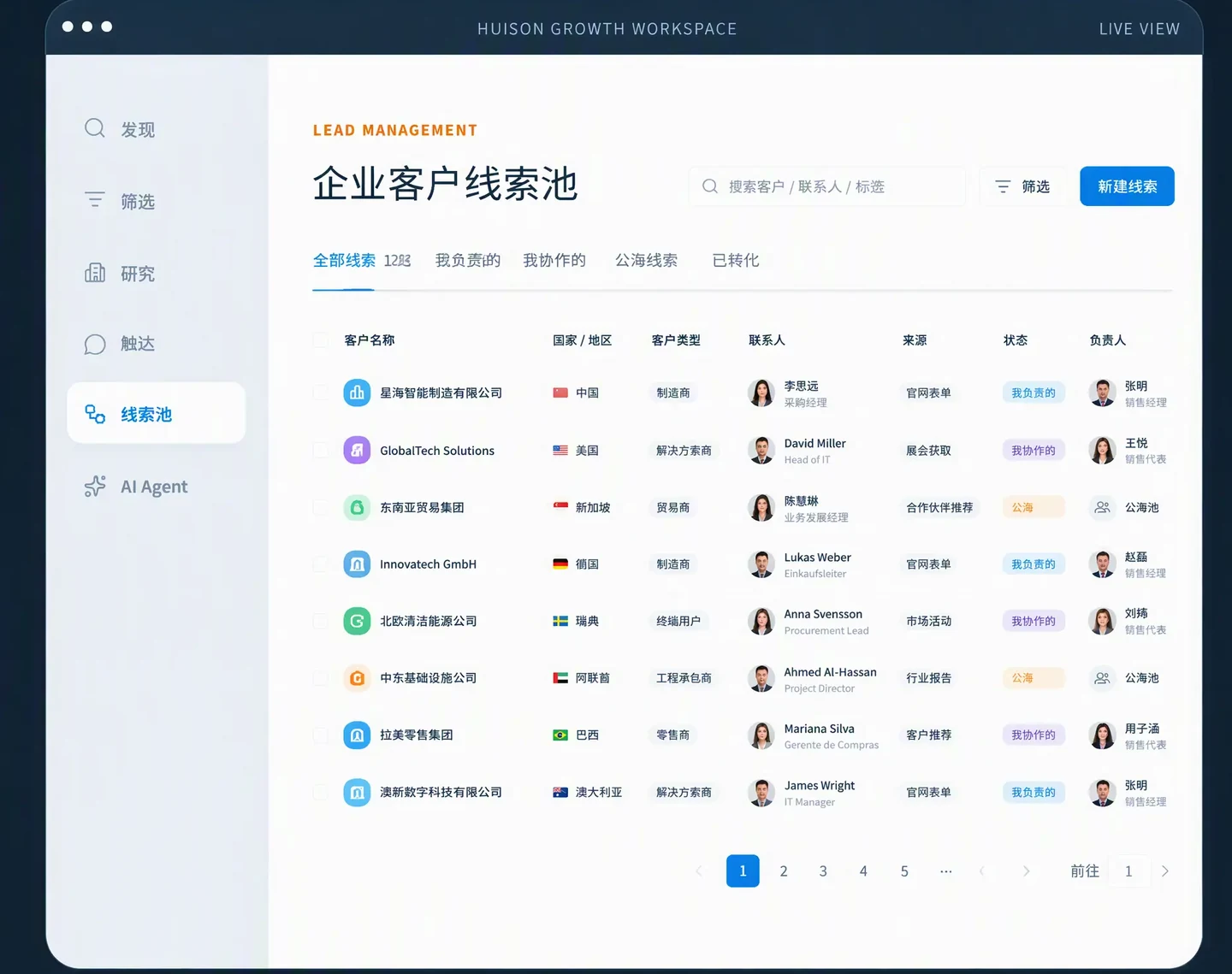The image size is (1232, 974).
Task: Click the Innovatech GmbH company logo
Action: tap(357, 564)
